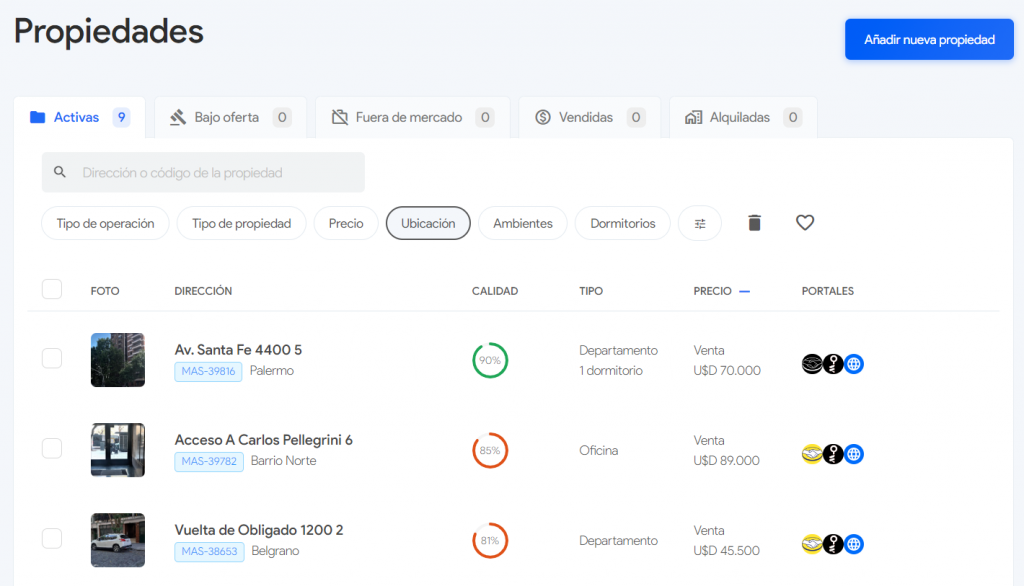
Task: Click blue globe portal icon for Carlos Pellegrini
Action: pos(854,454)
